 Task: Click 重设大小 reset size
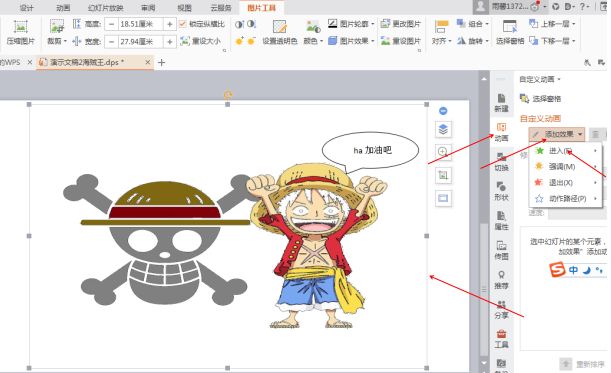[x=201, y=41]
